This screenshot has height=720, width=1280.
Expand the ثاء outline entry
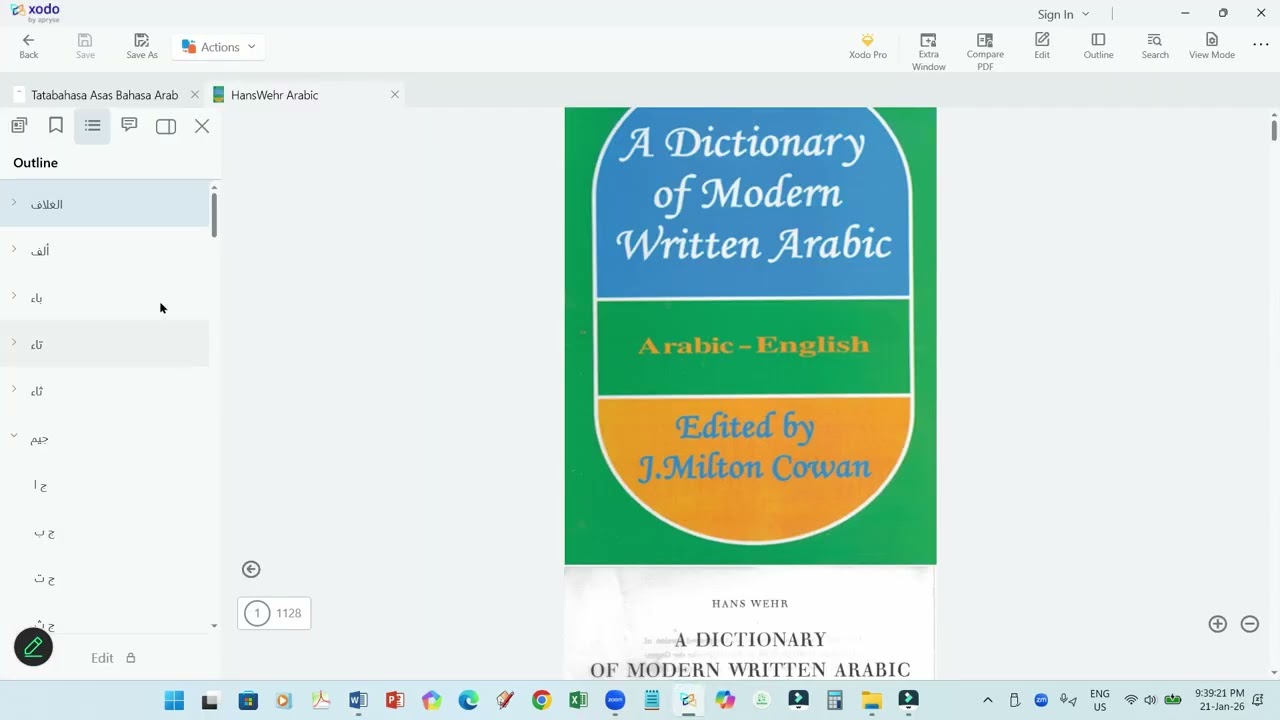click(14, 390)
